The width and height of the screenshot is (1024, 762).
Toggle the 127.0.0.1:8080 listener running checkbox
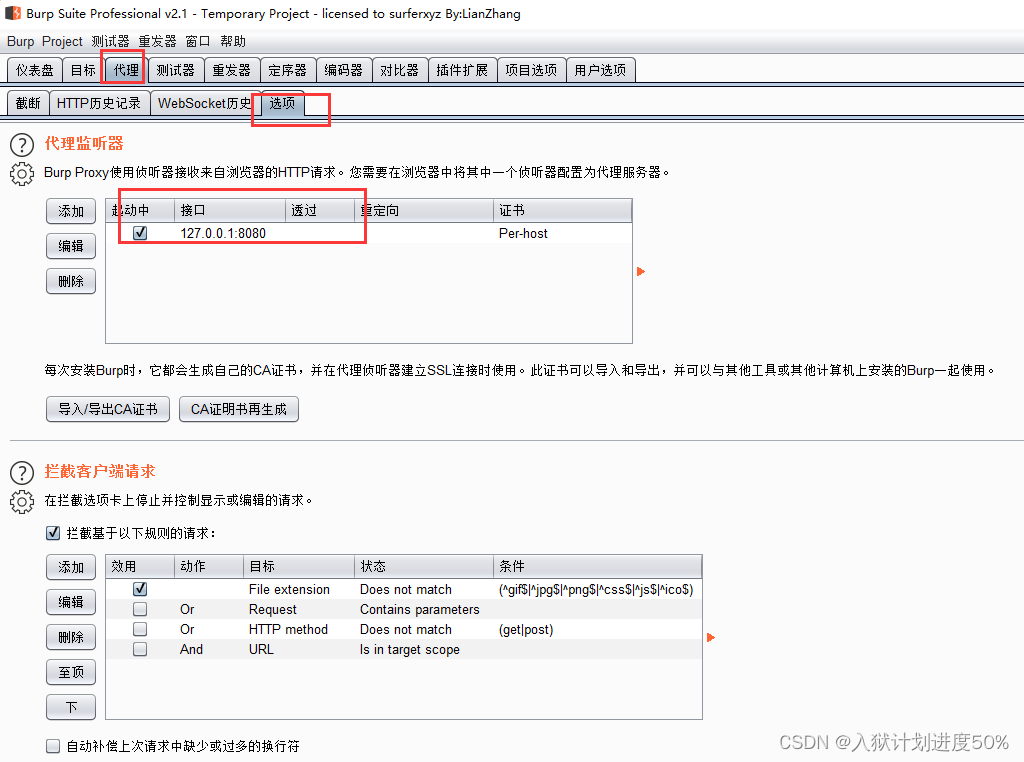pyautogui.click(x=140, y=233)
